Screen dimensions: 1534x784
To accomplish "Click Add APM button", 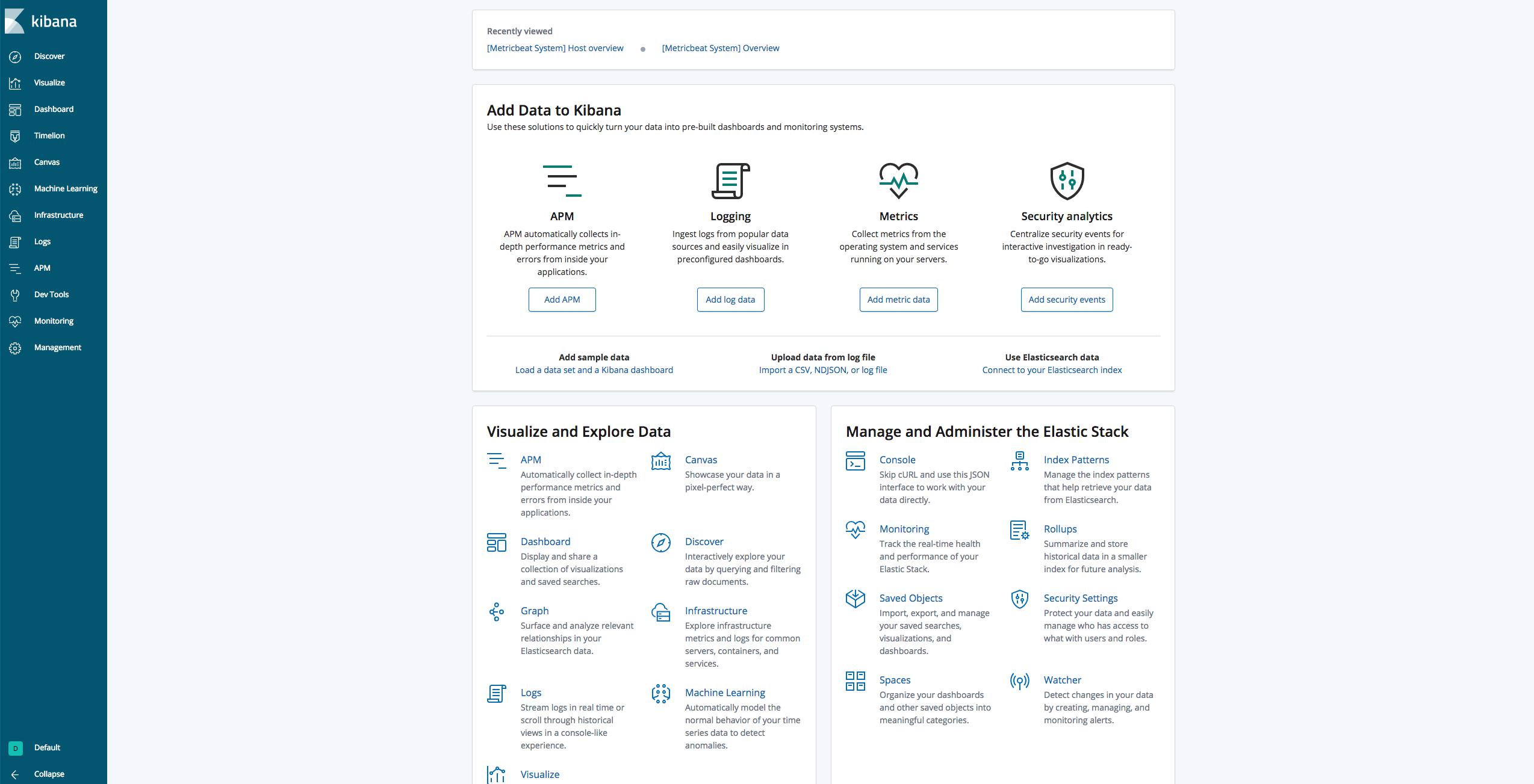I will coord(562,299).
